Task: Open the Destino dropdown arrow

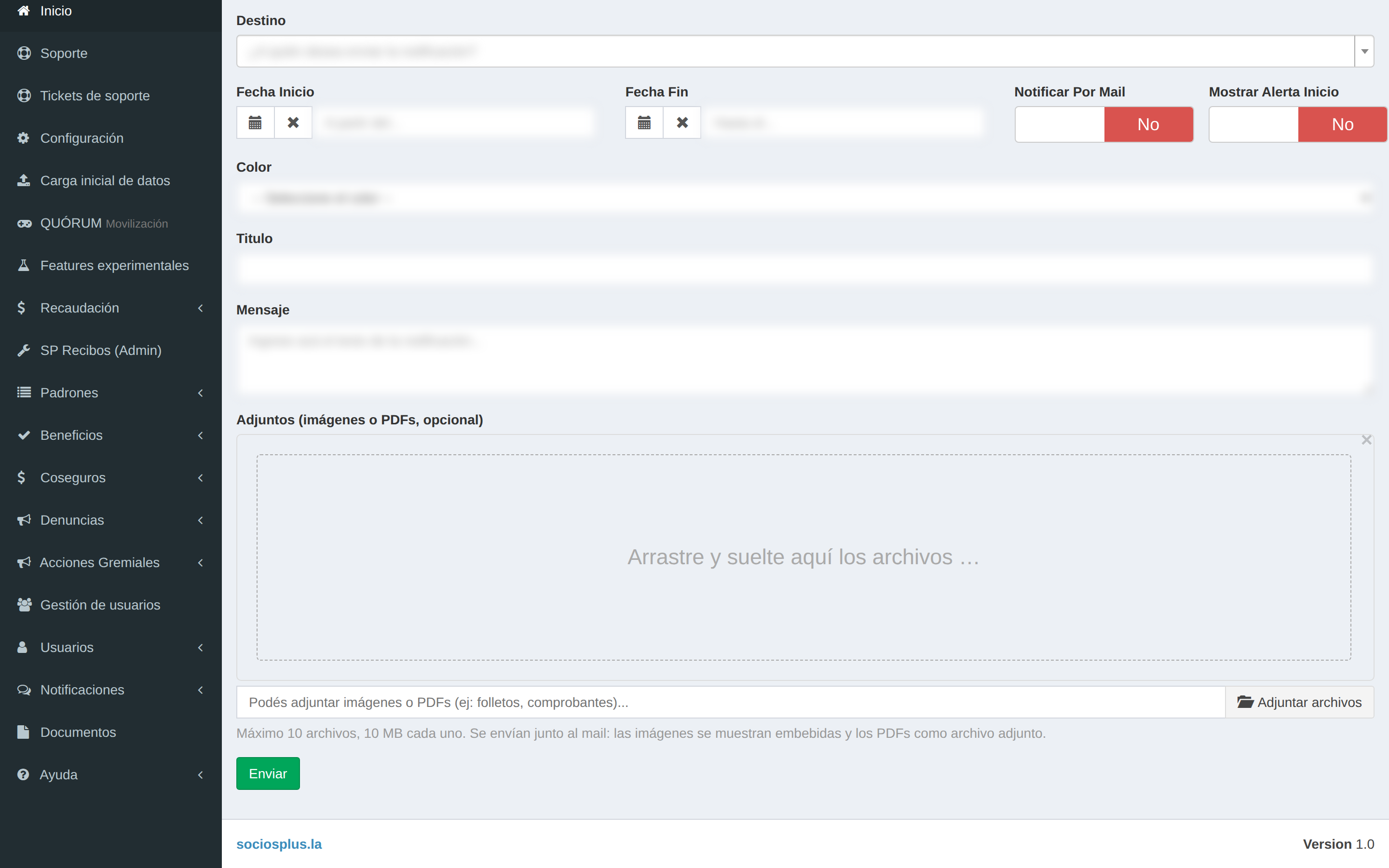Action: pos(1364,51)
